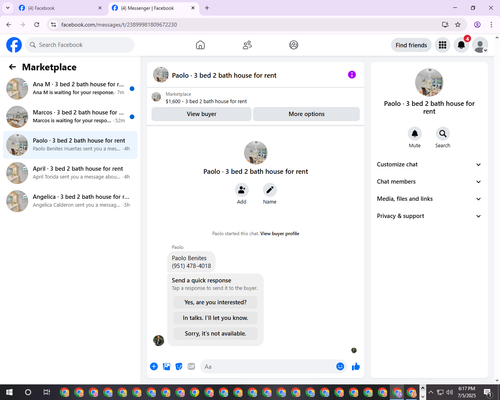Image resolution: width=500 pixels, height=400 pixels.
Task: Click the More options button
Action: (306, 114)
